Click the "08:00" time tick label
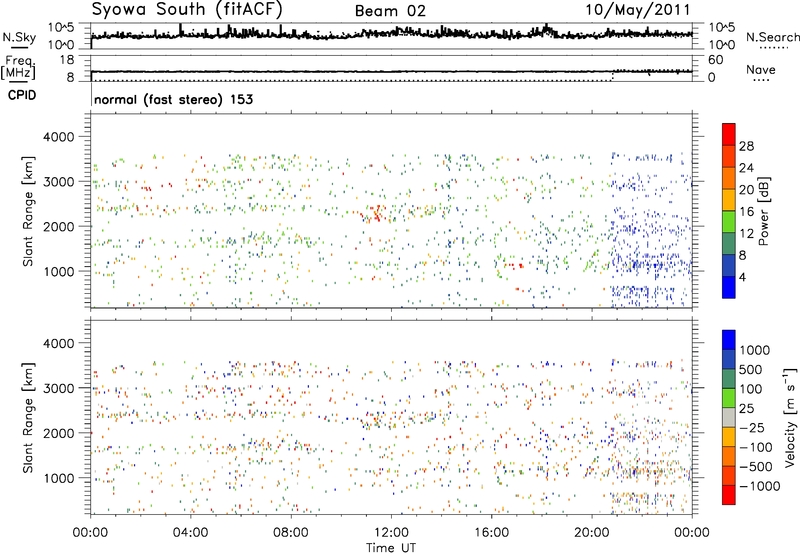This screenshot has width=800, height=554. coord(291,533)
